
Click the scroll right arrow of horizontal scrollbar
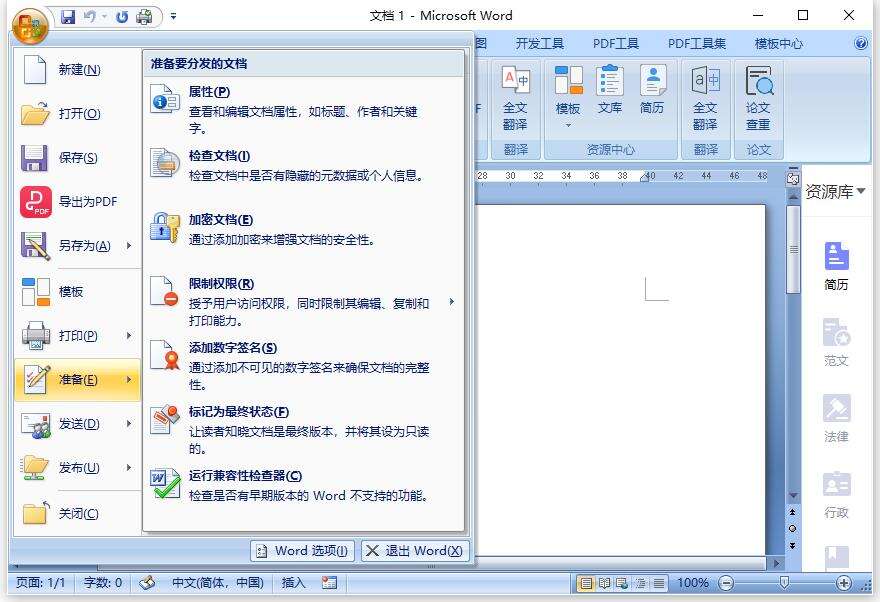pos(776,563)
